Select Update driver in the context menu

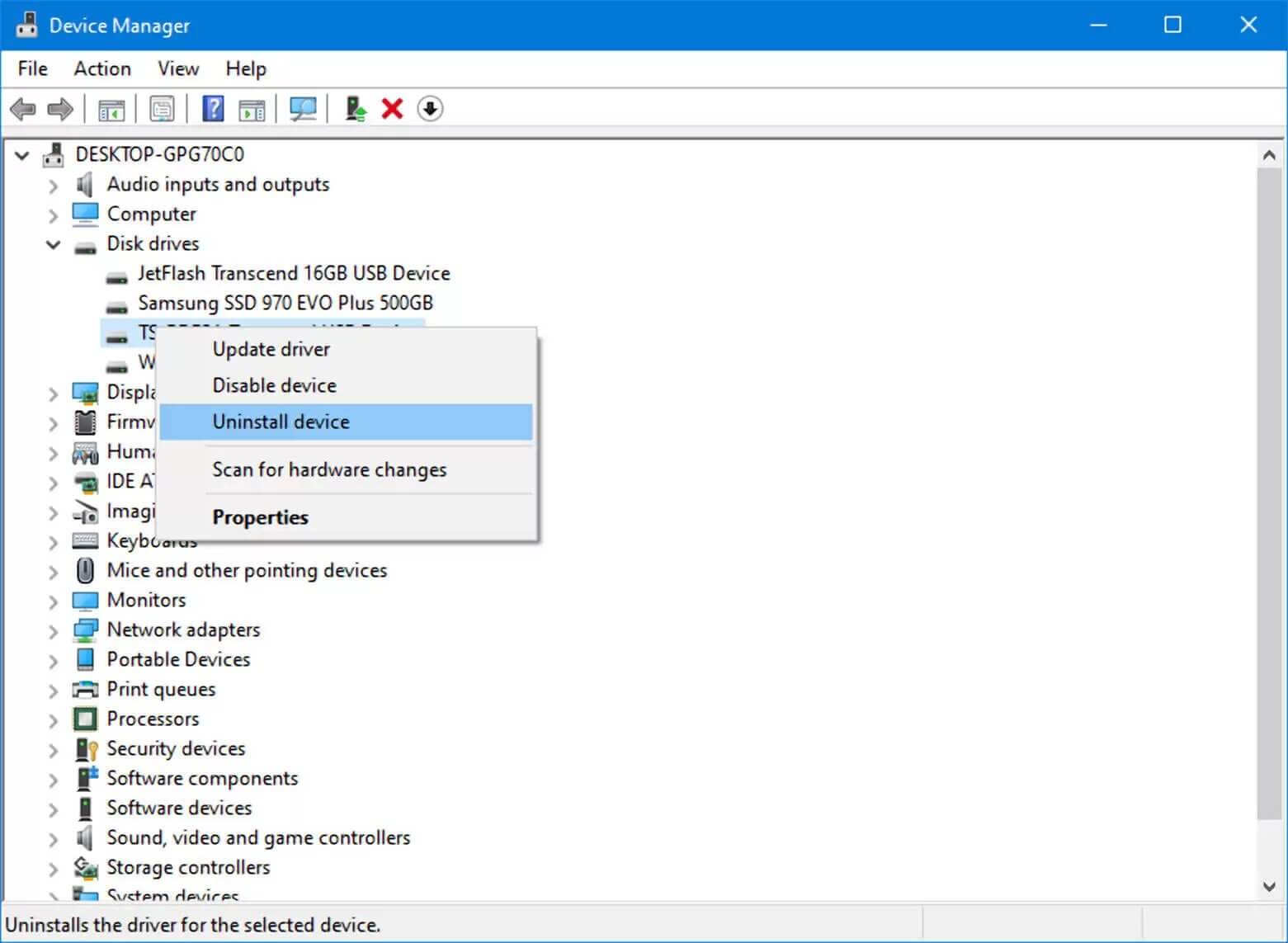(x=271, y=349)
